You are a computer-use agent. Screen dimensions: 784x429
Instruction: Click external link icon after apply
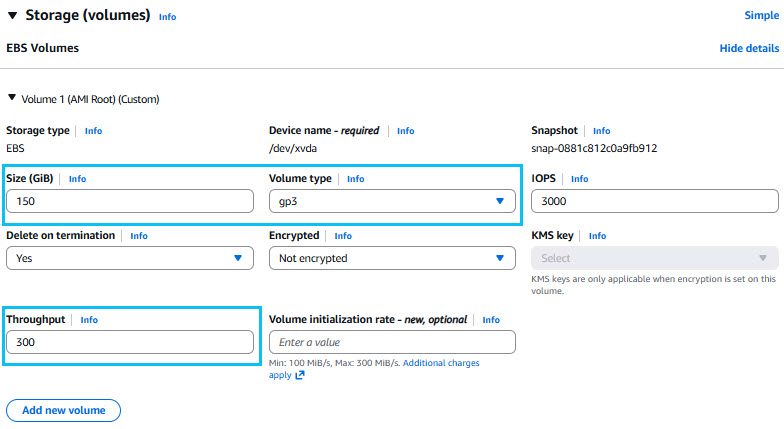(300, 375)
